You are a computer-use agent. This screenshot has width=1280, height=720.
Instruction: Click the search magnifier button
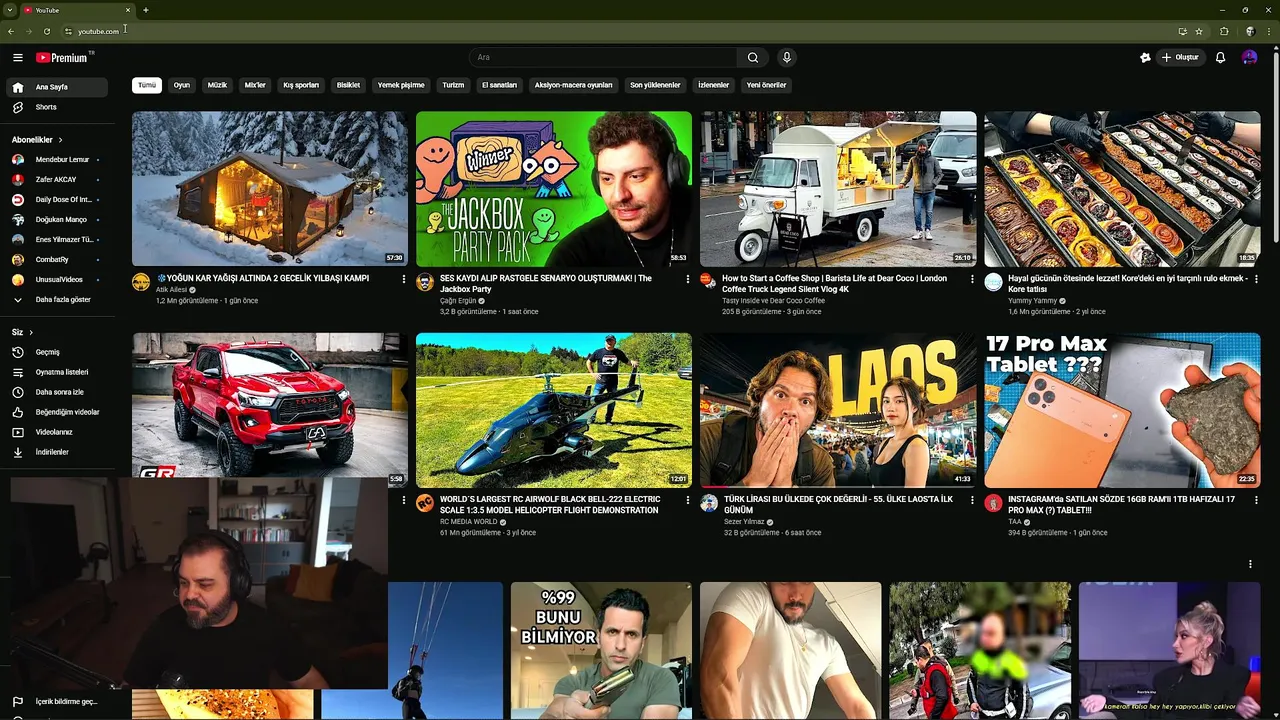tap(753, 58)
